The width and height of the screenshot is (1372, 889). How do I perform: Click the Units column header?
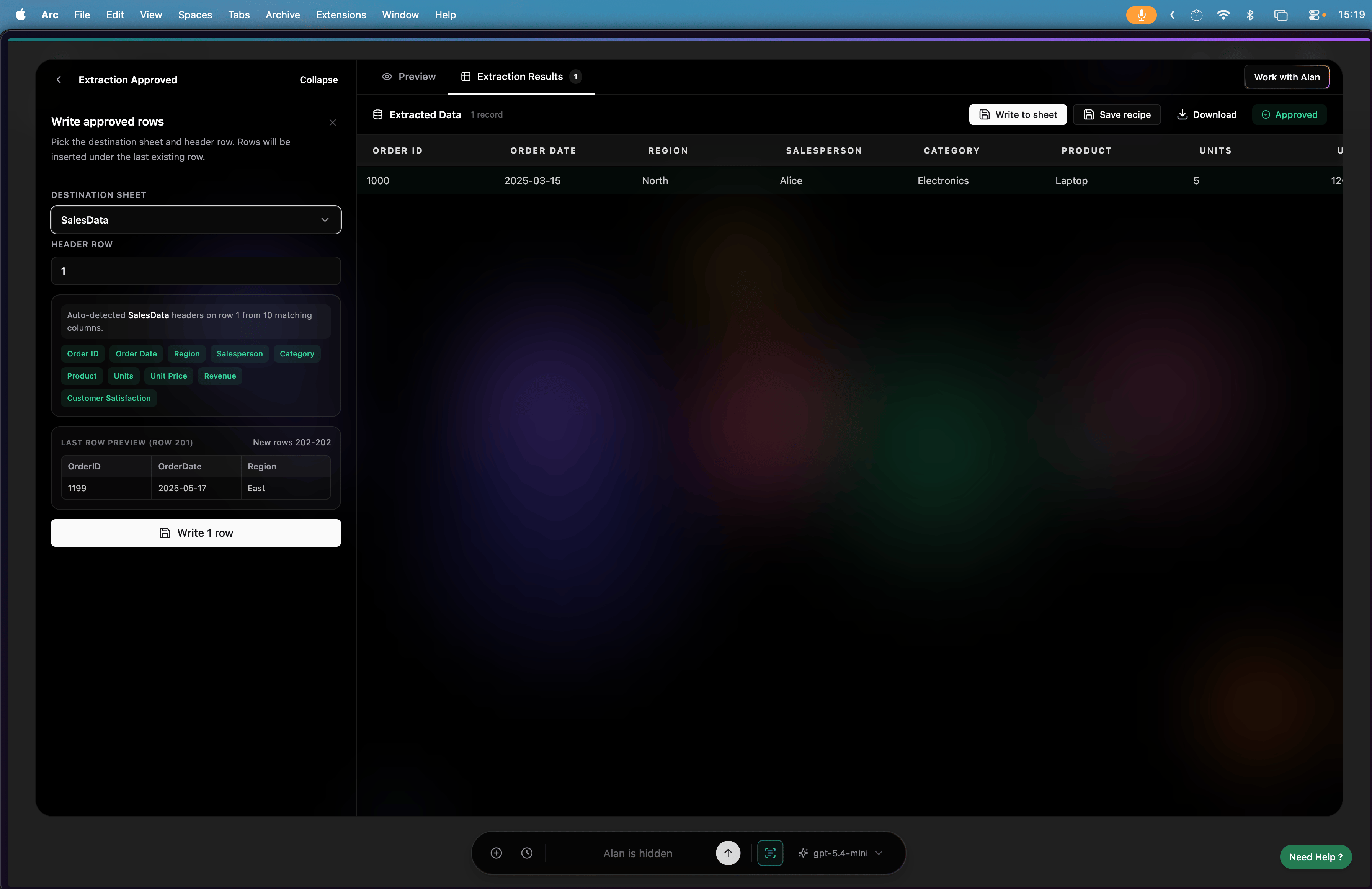point(1215,150)
